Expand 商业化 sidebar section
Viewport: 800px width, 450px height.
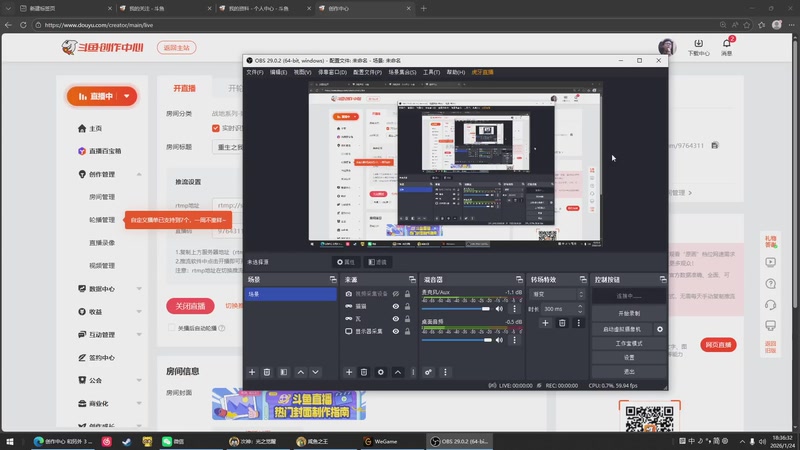[x=139, y=403]
